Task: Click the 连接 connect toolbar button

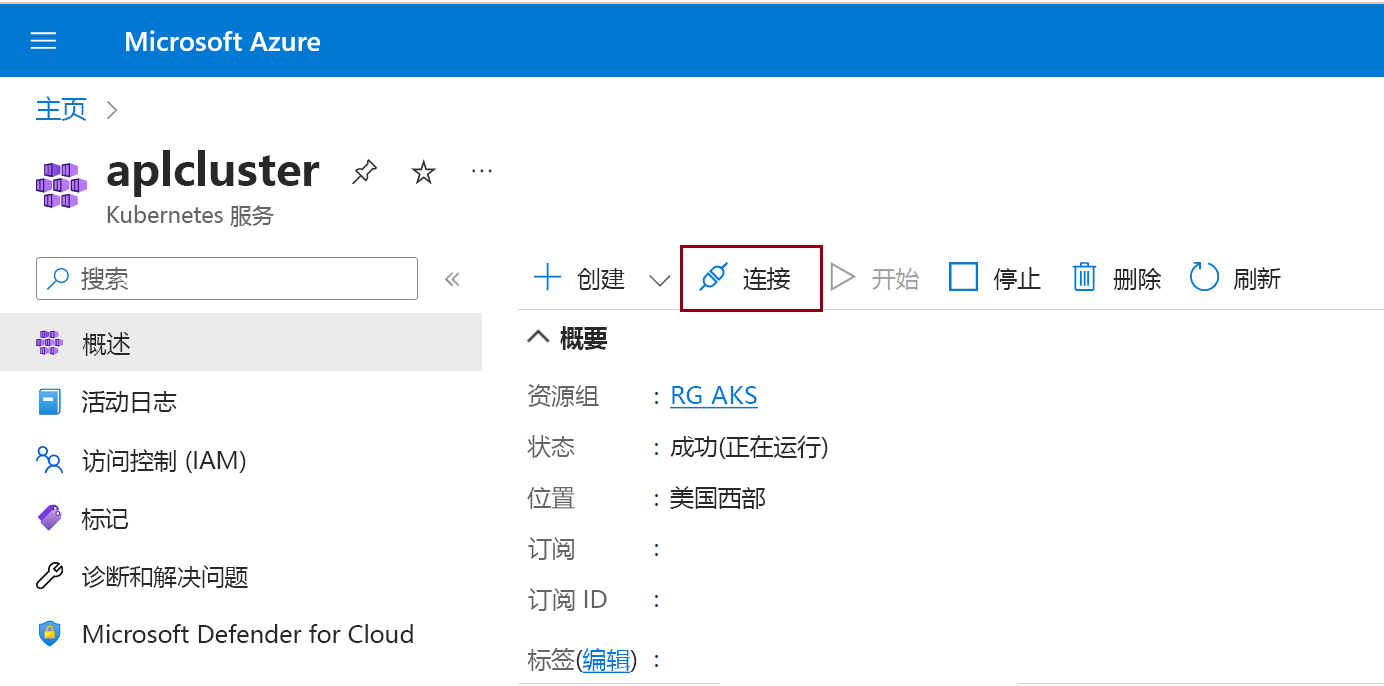Action: pos(749,278)
